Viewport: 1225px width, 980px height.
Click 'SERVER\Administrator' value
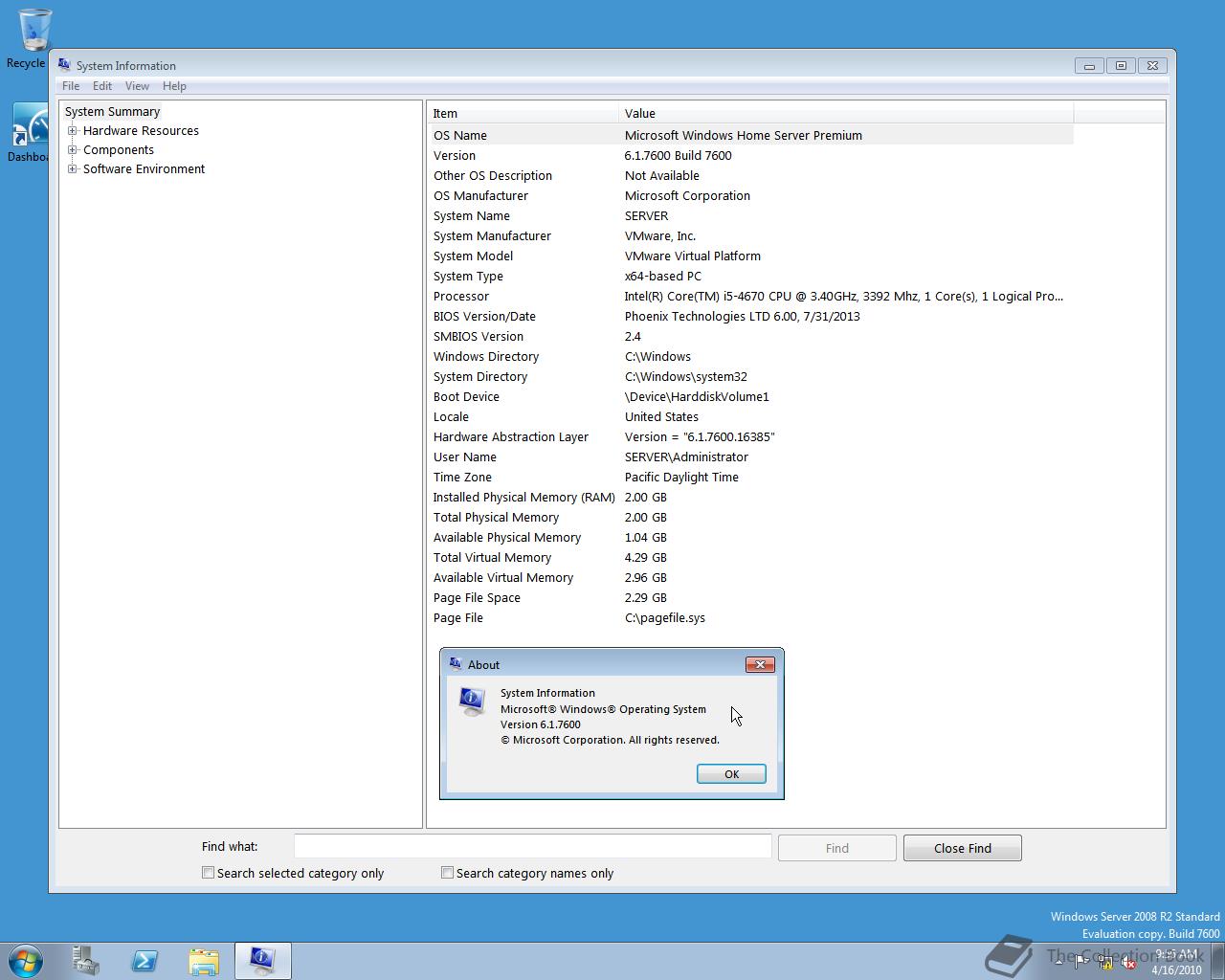(x=686, y=457)
